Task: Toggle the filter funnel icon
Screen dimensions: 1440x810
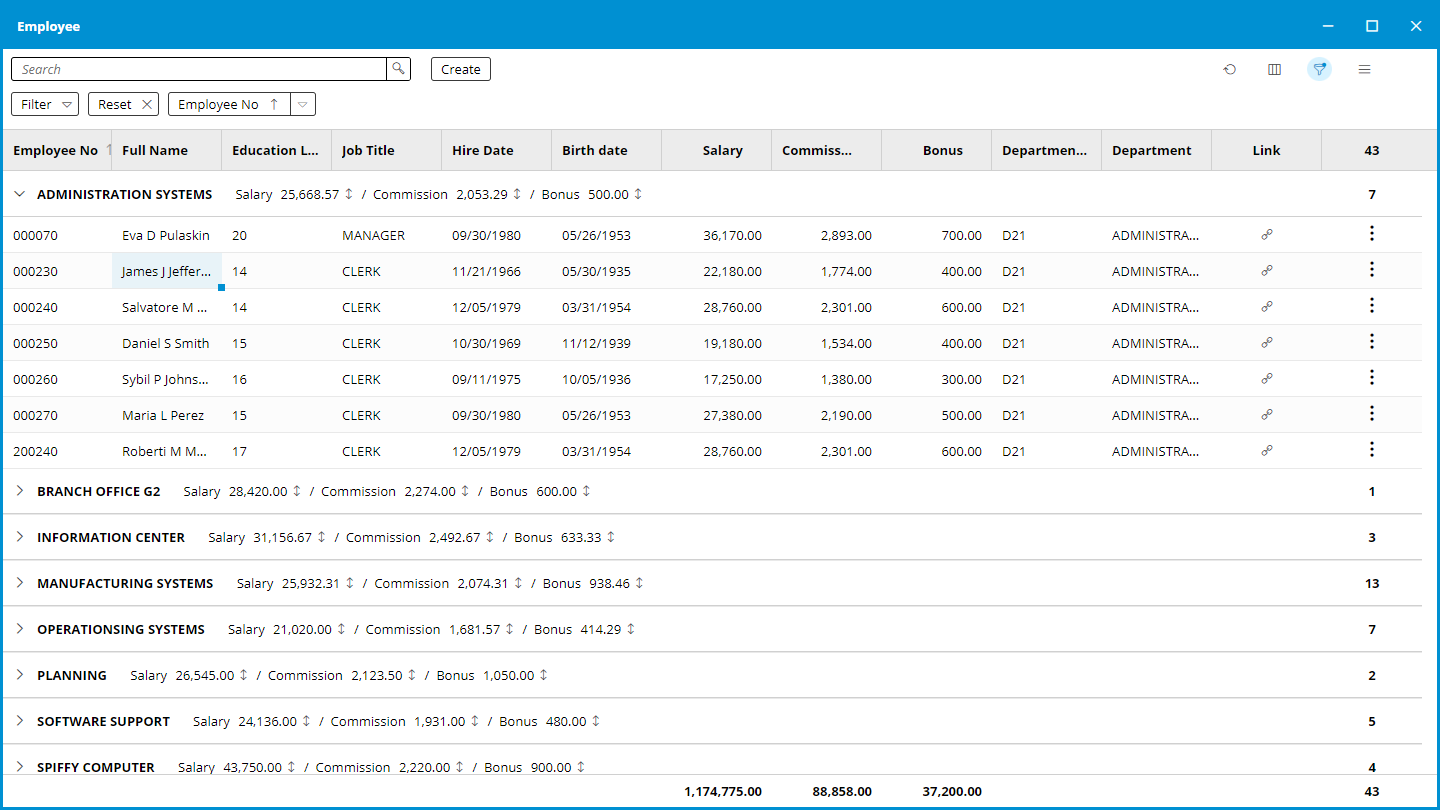Action: tap(1320, 69)
